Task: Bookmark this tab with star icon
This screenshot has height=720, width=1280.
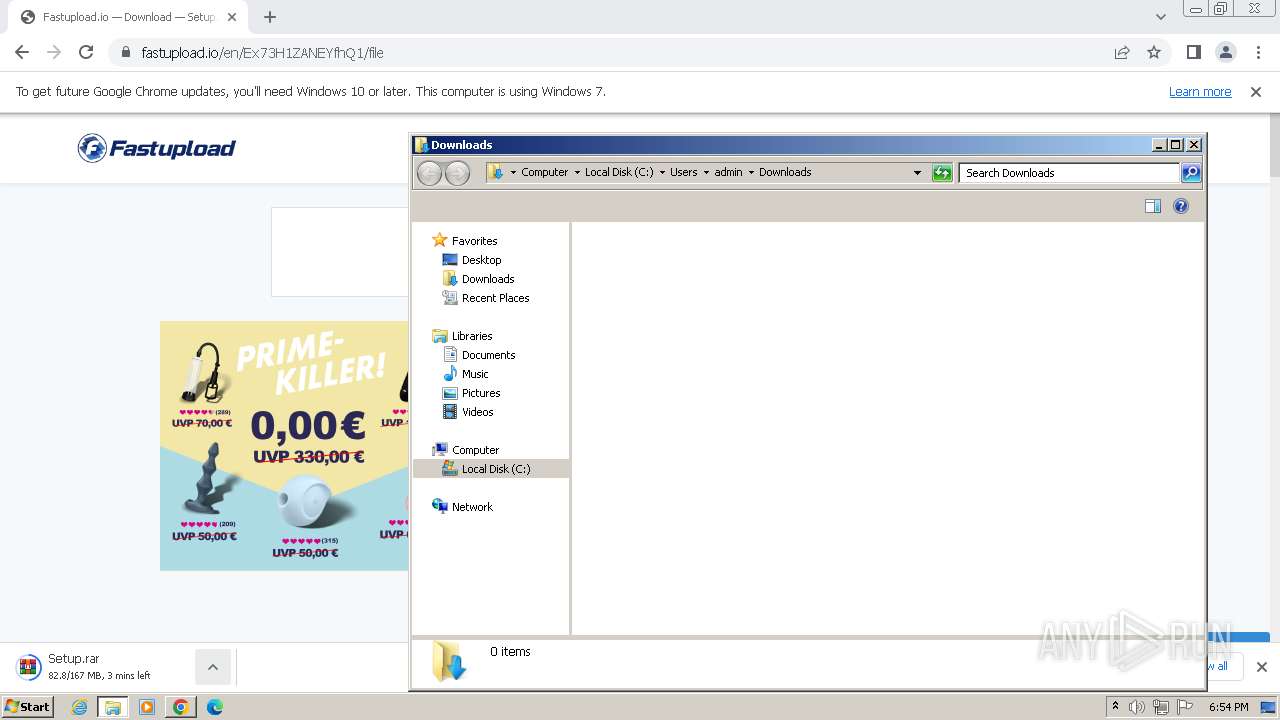Action: (1154, 52)
